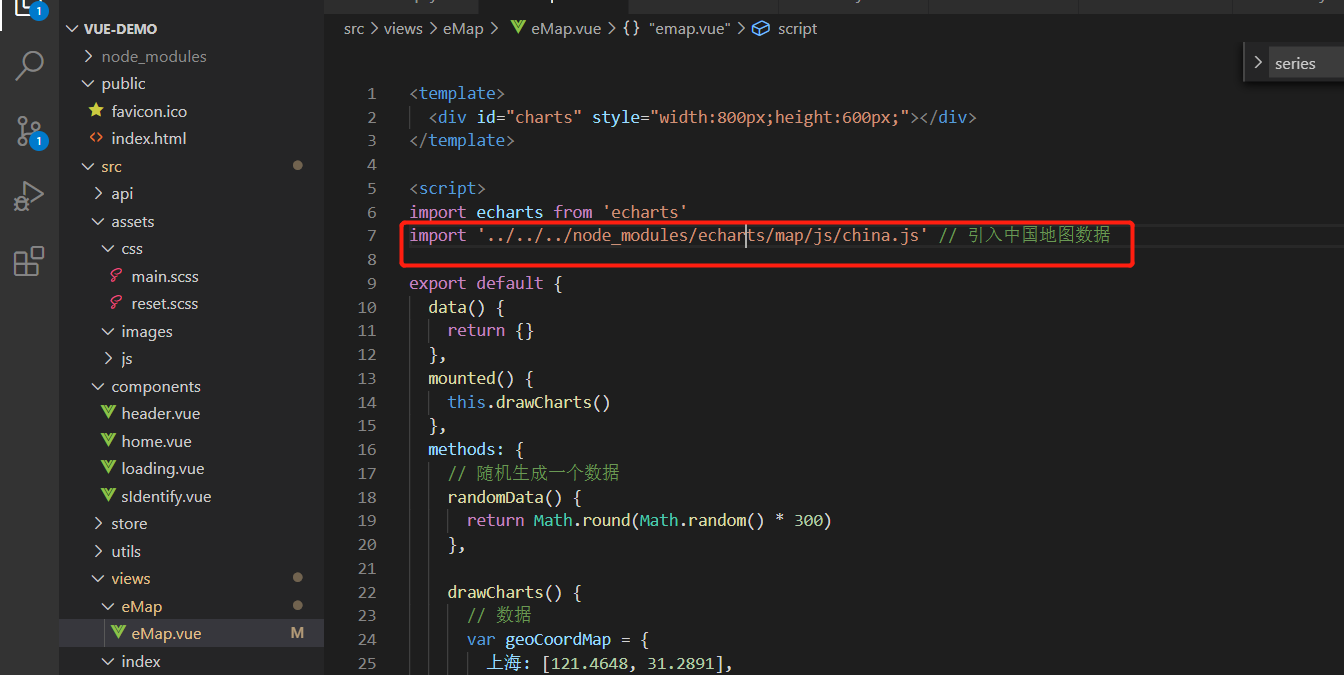Collapse the public folder
The height and width of the screenshot is (675, 1344).
(88, 84)
